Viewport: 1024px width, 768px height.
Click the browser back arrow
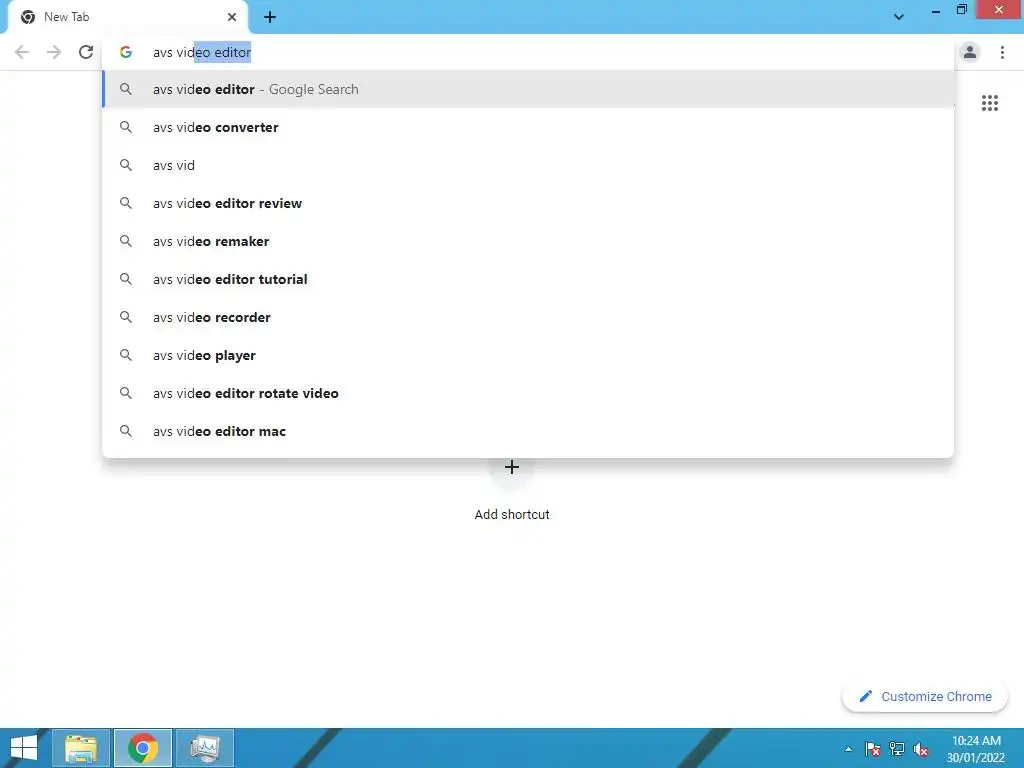tap(22, 52)
